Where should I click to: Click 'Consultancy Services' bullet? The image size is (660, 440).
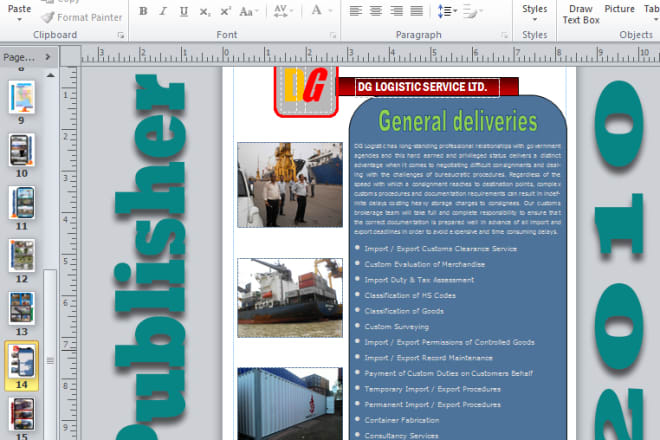[401, 435]
